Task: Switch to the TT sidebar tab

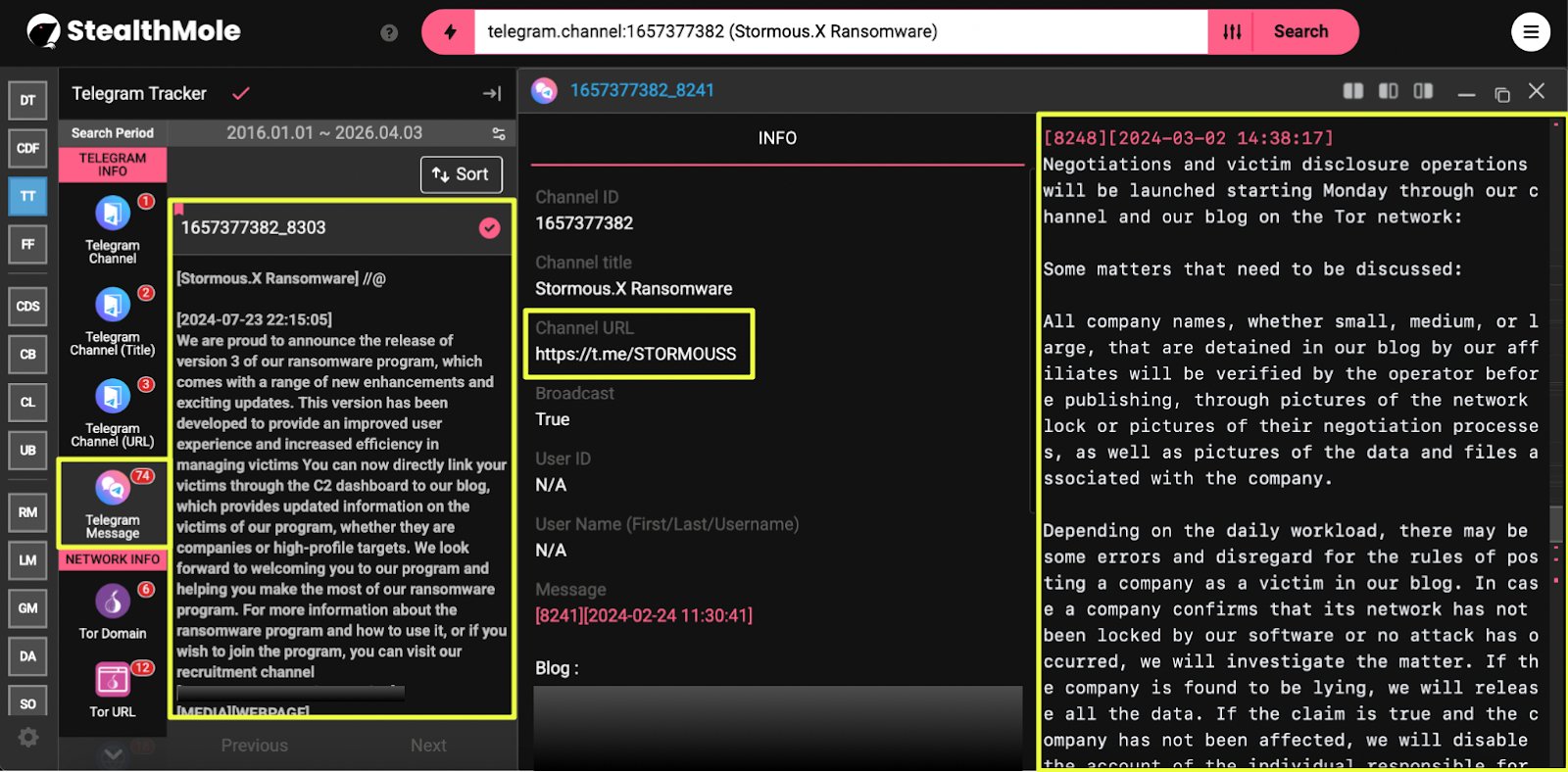Action: pyautogui.click(x=27, y=196)
